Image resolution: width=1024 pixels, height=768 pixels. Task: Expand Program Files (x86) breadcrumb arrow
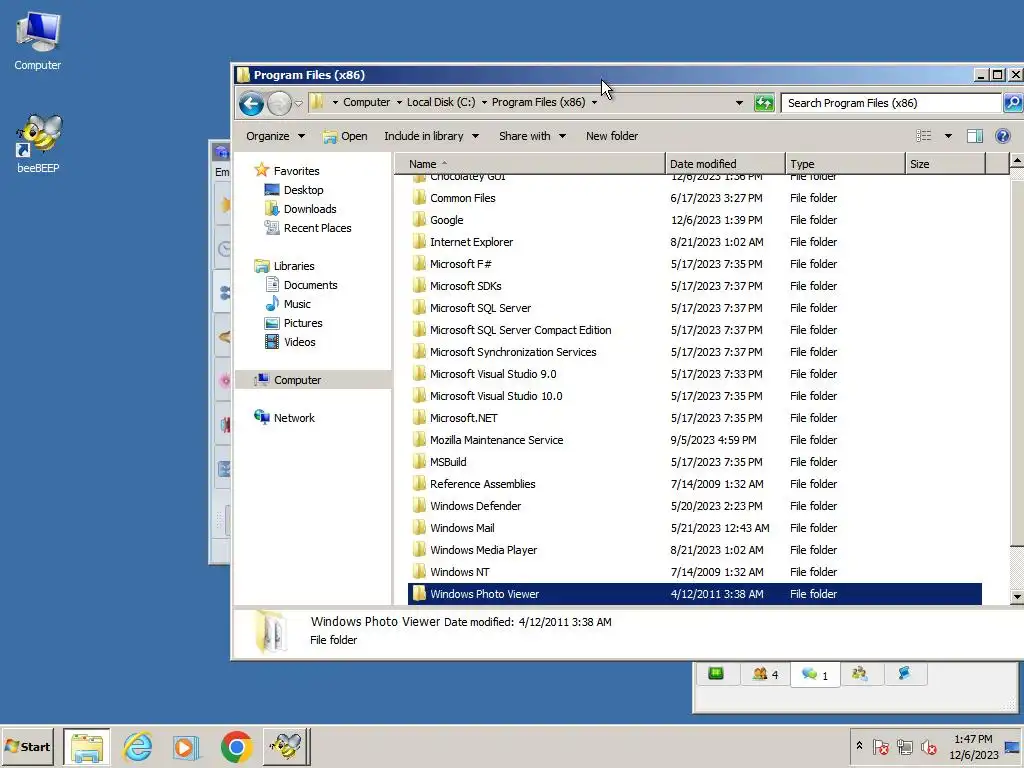tap(594, 103)
